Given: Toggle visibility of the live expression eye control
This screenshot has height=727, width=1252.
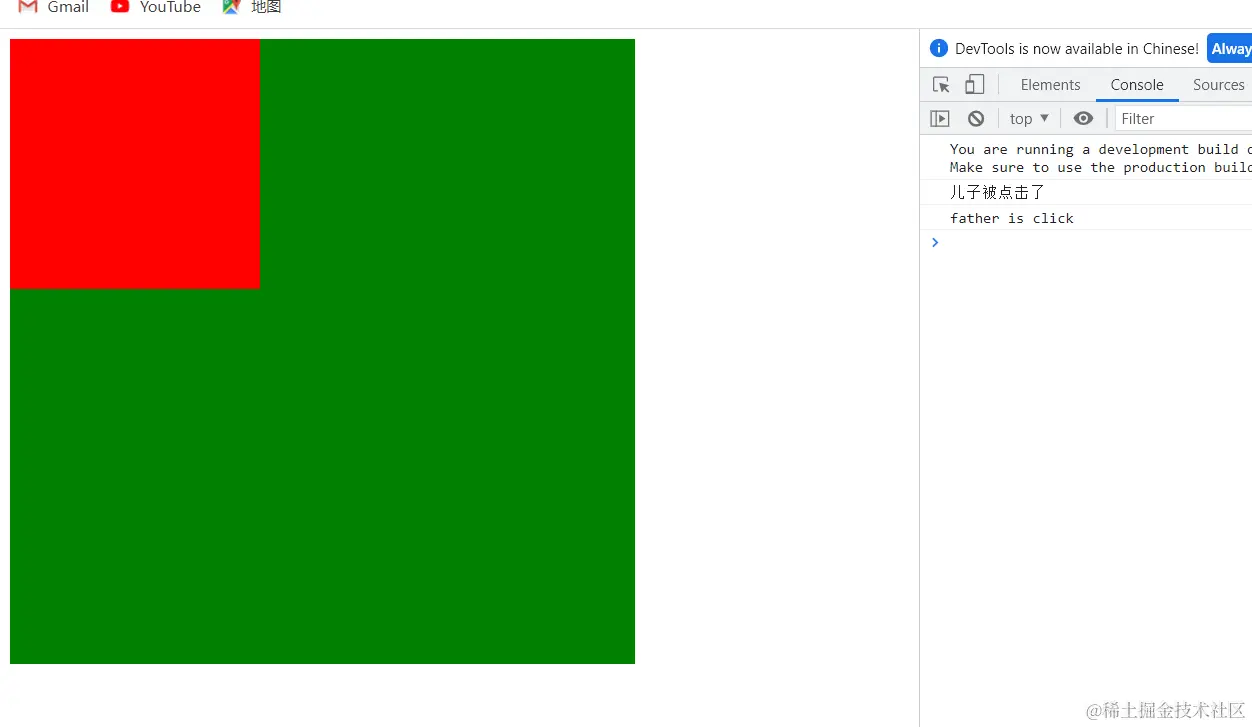Looking at the screenshot, I should 1083,118.
